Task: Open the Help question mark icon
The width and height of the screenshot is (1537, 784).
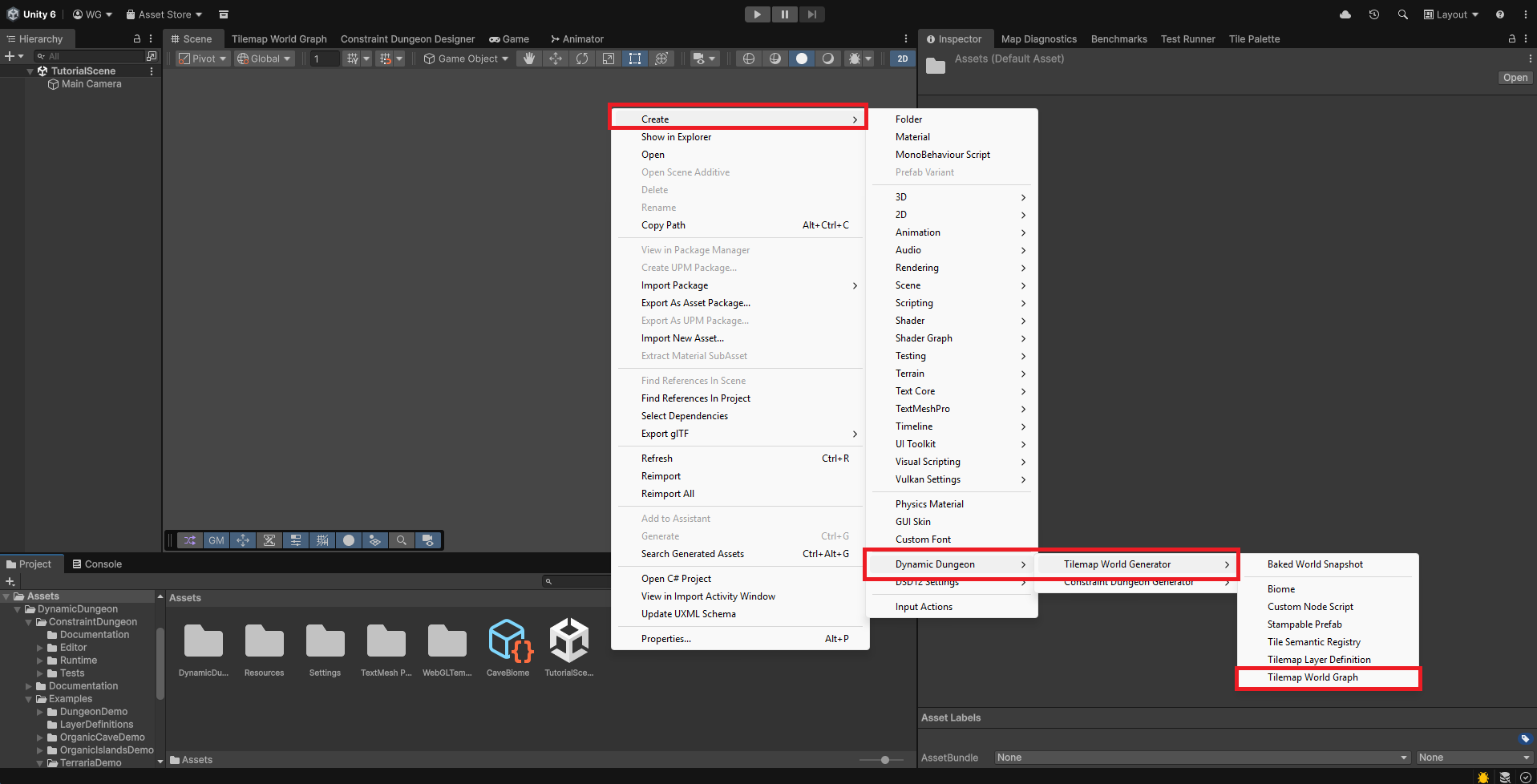Action: 1500,14
